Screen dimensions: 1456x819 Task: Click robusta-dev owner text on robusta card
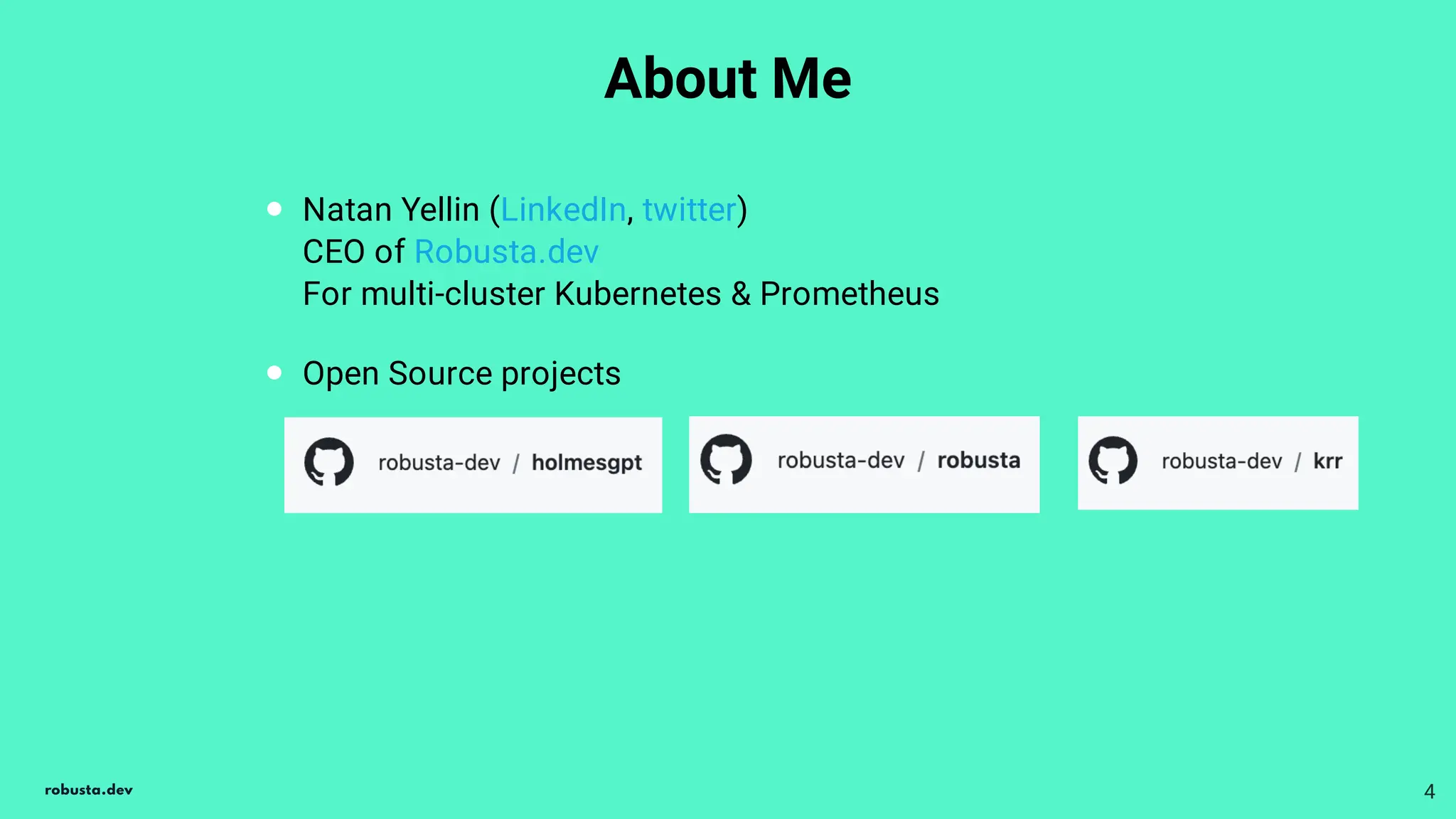click(840, 460)
